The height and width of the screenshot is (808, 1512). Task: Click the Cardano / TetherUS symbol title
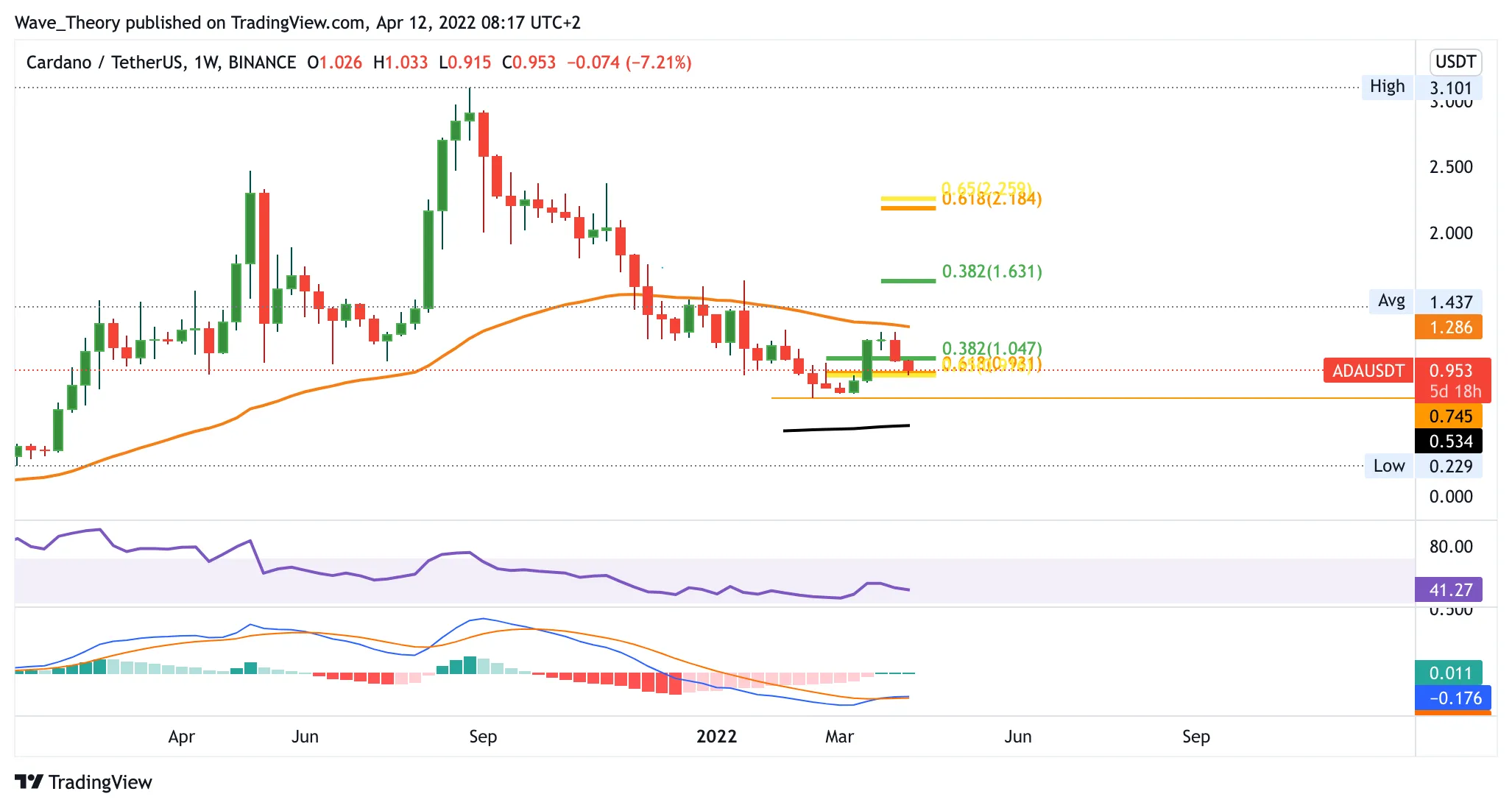point(104,63)
